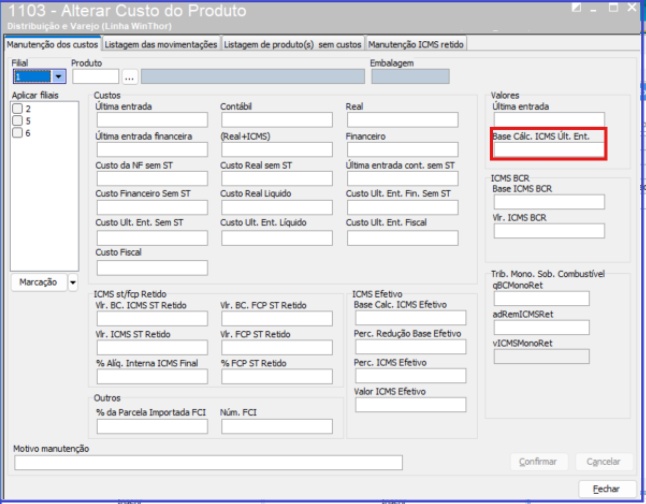Click the Cancelar button

pyautogui.click(x=604, y=462)
